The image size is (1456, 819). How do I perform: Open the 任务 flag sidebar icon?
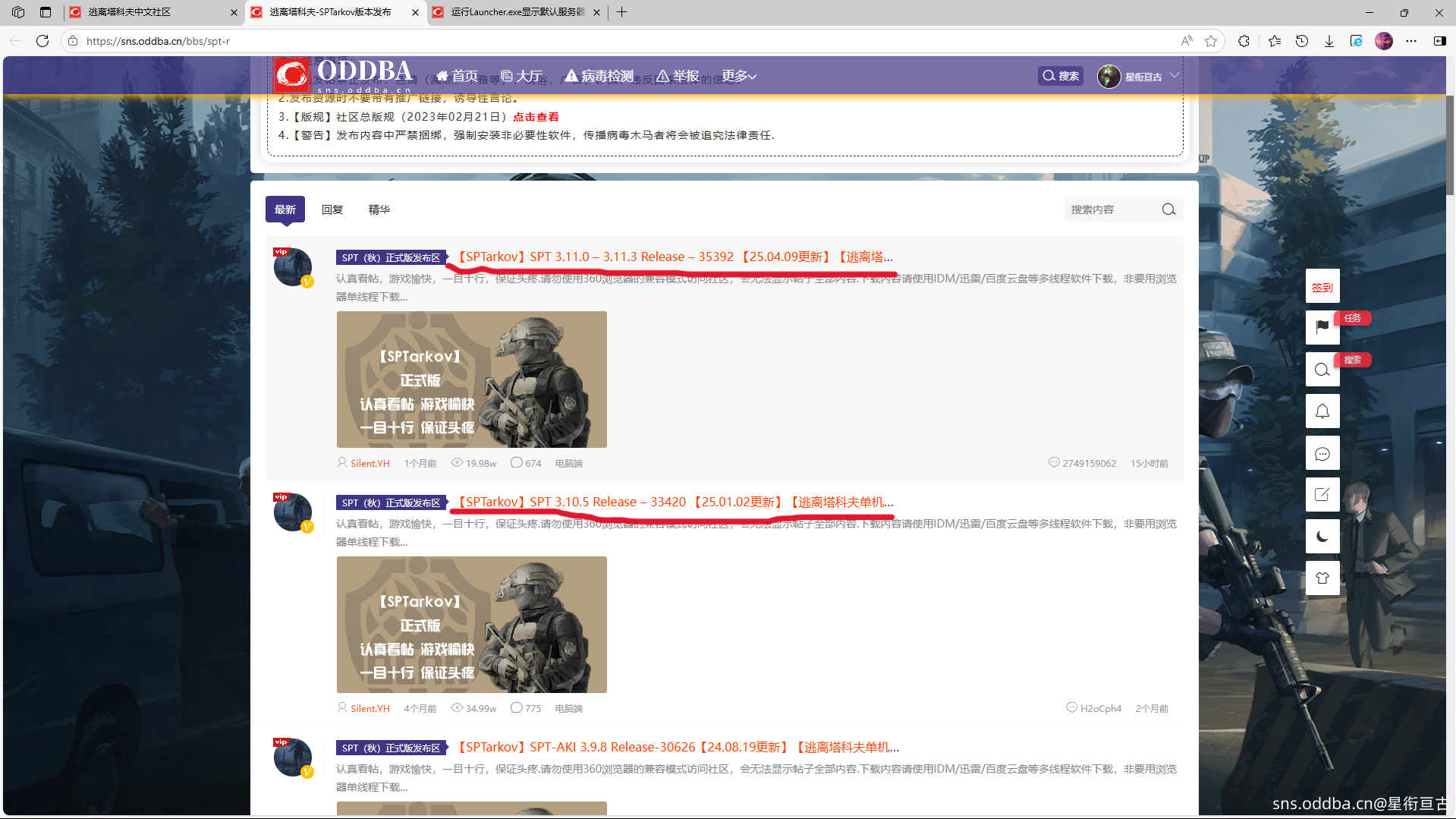(1322, 327)
